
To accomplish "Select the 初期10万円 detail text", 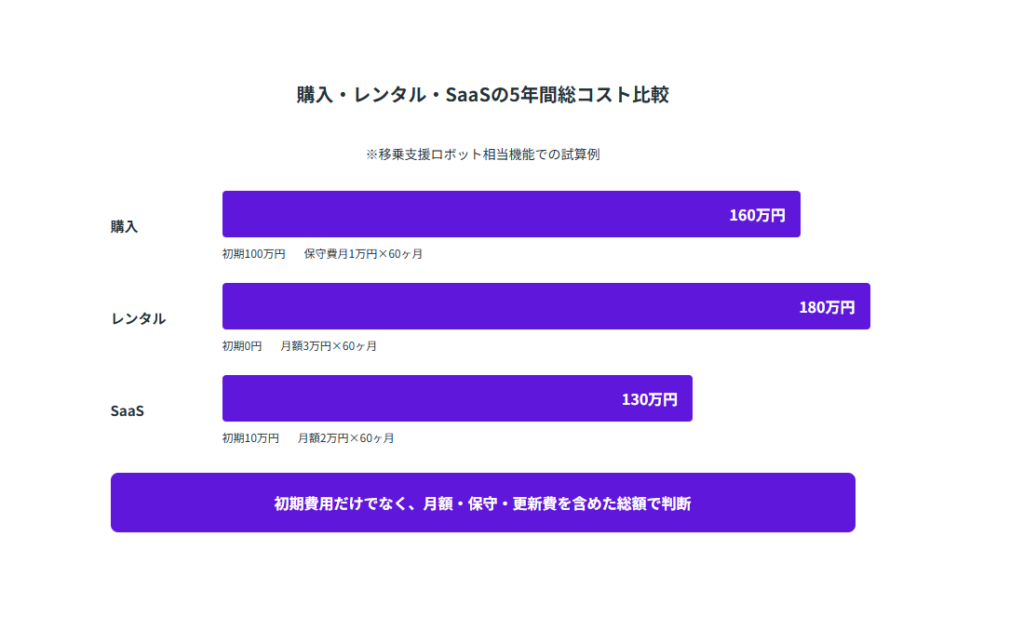I will click(x=250, y=438).
